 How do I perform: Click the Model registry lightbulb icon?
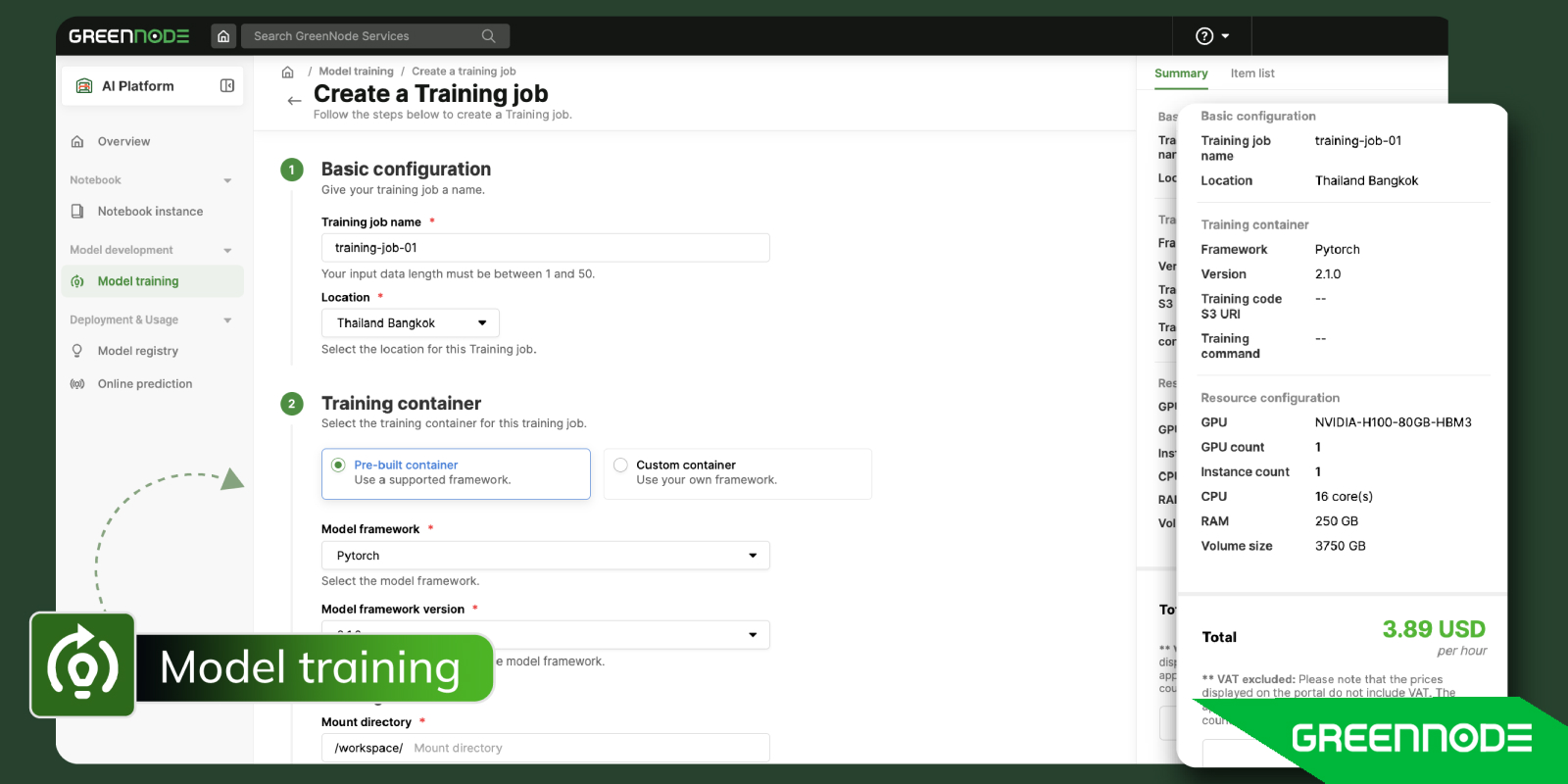(77, 351)
